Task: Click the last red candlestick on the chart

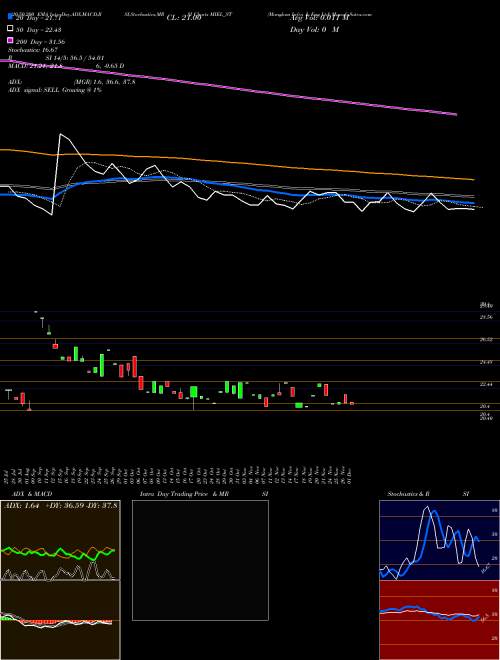Action: 352,403
